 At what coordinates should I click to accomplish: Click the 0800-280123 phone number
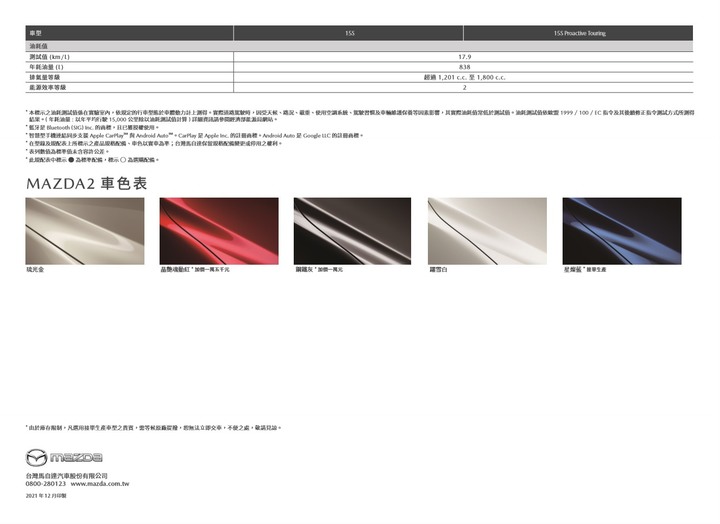tap(46, 484)
